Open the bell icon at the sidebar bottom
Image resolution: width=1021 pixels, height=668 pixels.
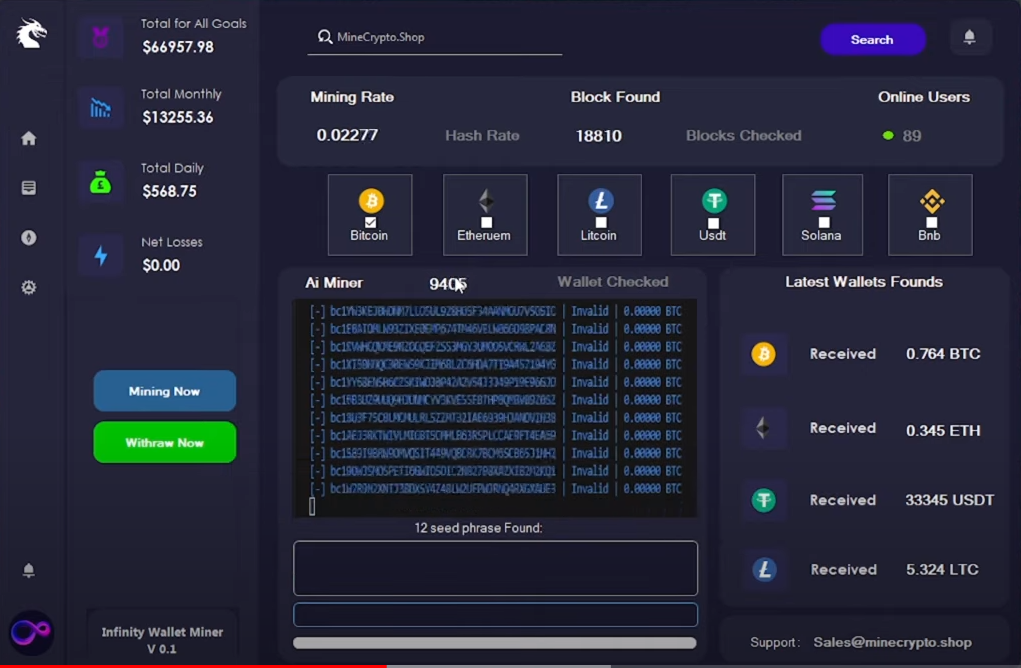click(x=29, y=570)
